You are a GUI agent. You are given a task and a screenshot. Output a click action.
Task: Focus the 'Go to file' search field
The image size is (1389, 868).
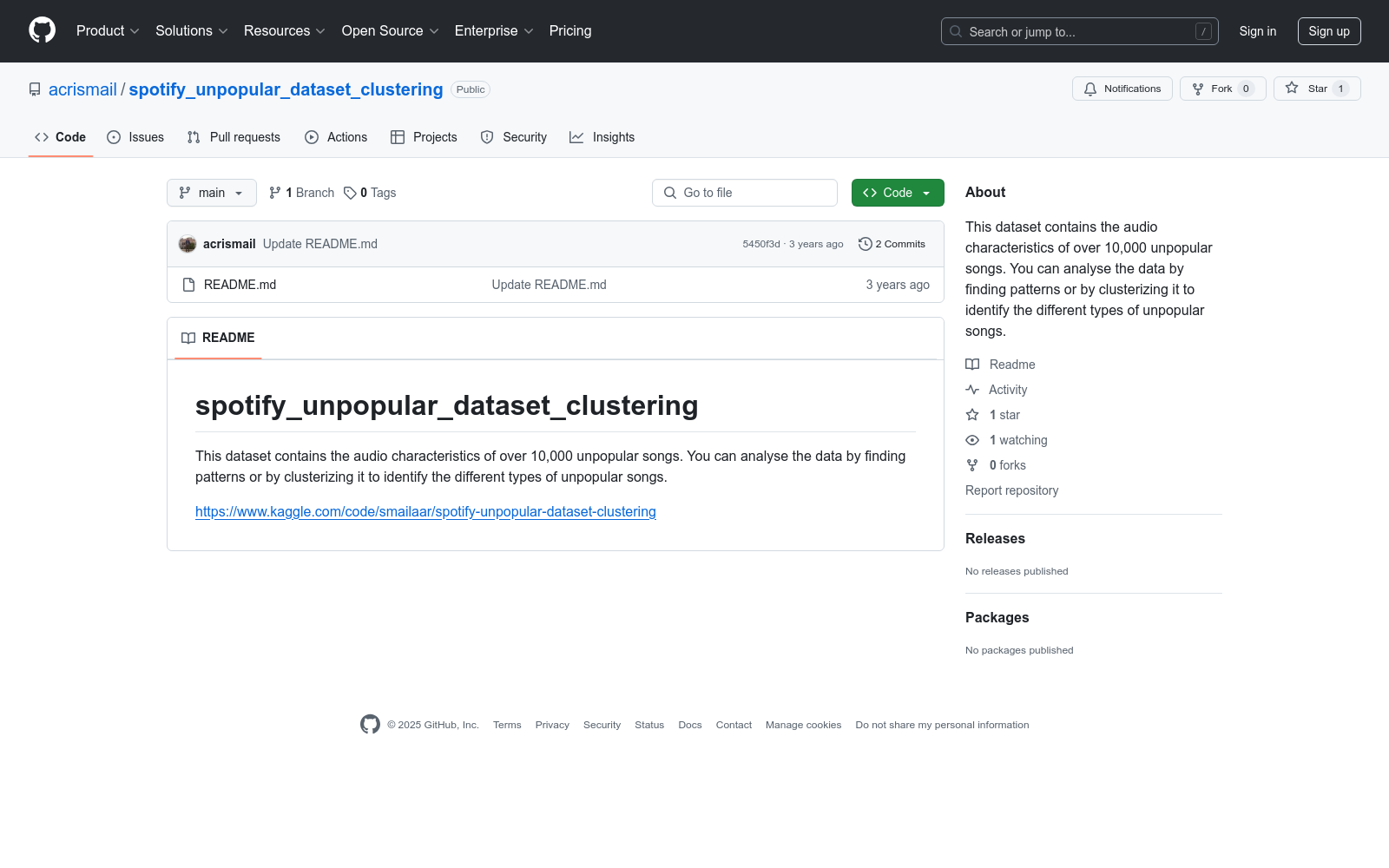[745, 193]
